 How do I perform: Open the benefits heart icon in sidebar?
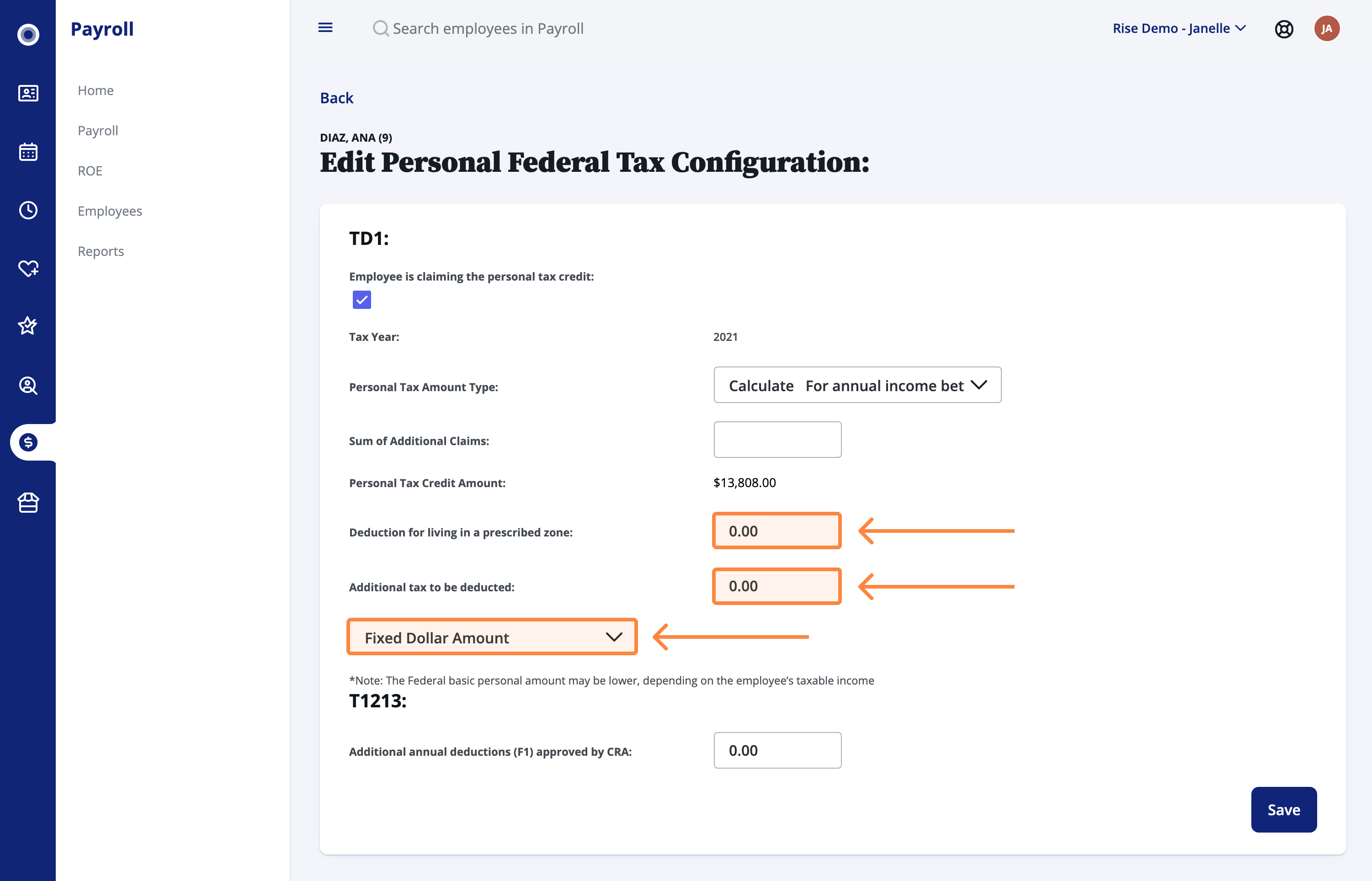pyautogui.click(x=28, y=268)
